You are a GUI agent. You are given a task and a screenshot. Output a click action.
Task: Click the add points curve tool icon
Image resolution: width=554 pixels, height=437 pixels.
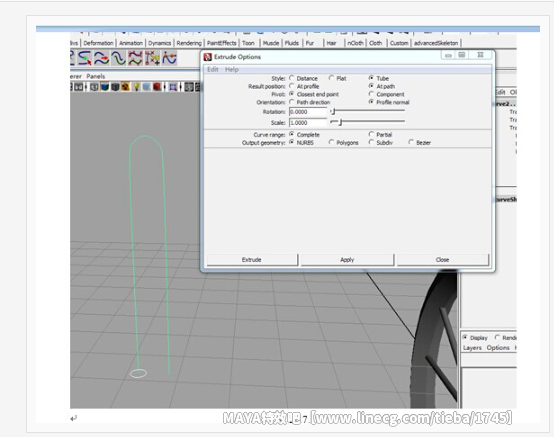point(152,58)
